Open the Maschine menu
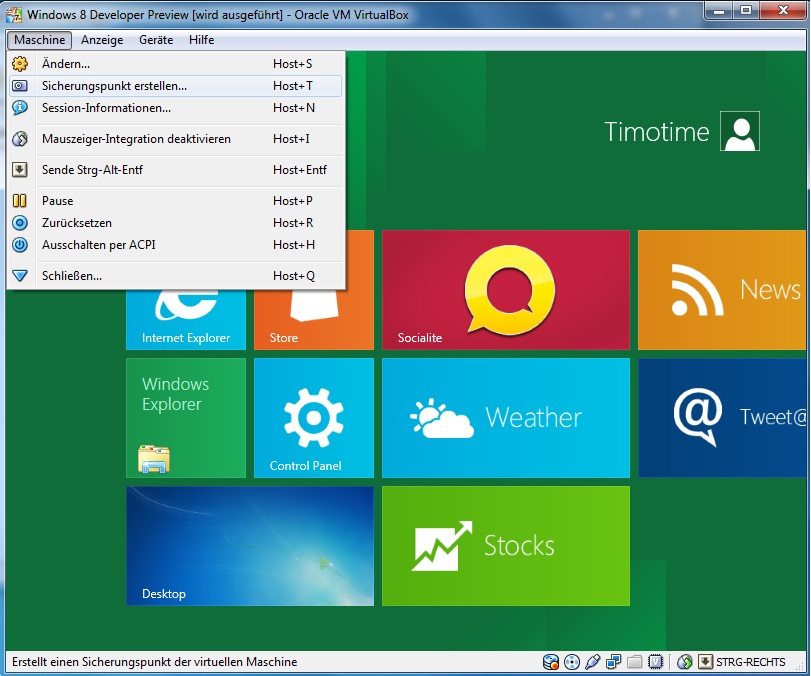811x676 pixels. tap(39, 40)
